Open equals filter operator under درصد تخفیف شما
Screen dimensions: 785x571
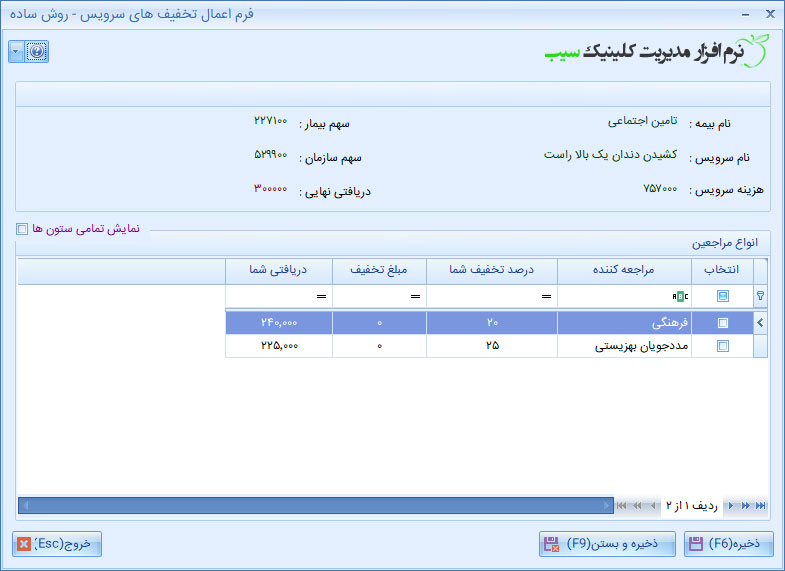pyautogui.click(x=546, y=297)
